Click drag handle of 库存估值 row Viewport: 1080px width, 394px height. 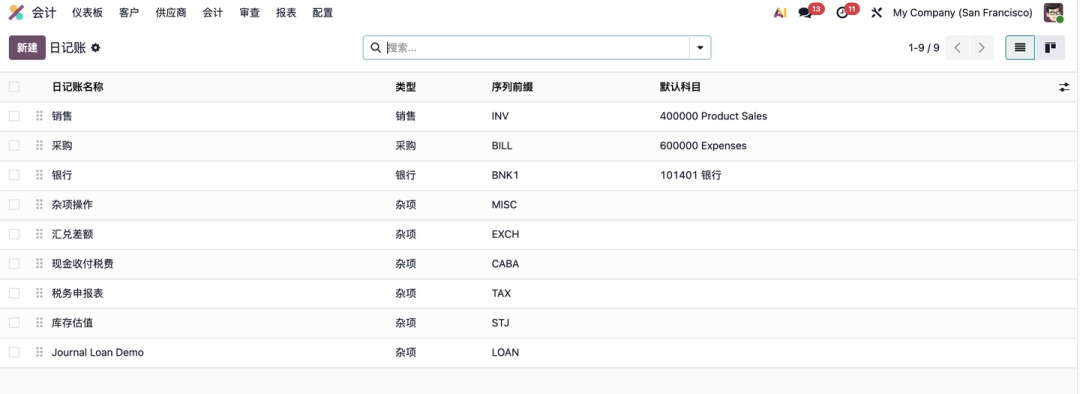click(39, 323)
